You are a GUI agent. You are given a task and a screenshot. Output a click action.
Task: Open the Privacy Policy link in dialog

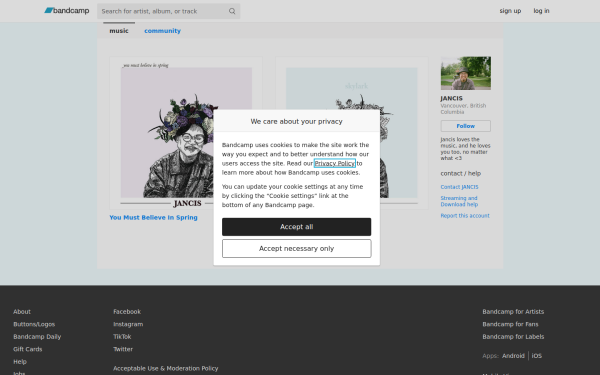334,163
